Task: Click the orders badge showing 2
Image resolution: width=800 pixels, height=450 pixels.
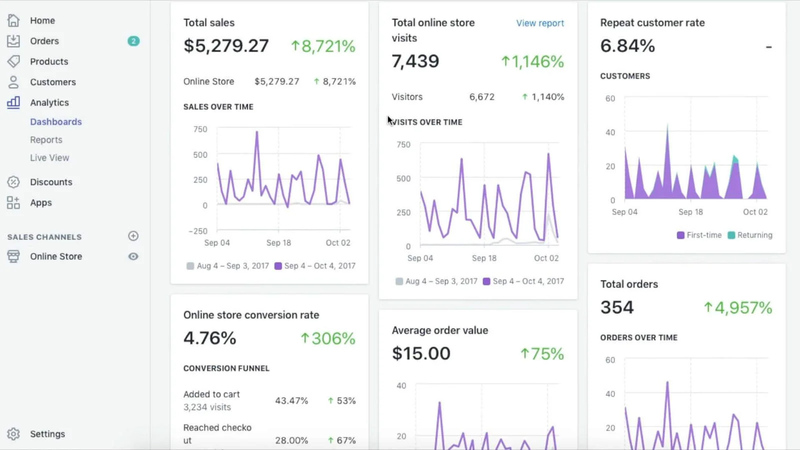Action: [x=133, y=41]
